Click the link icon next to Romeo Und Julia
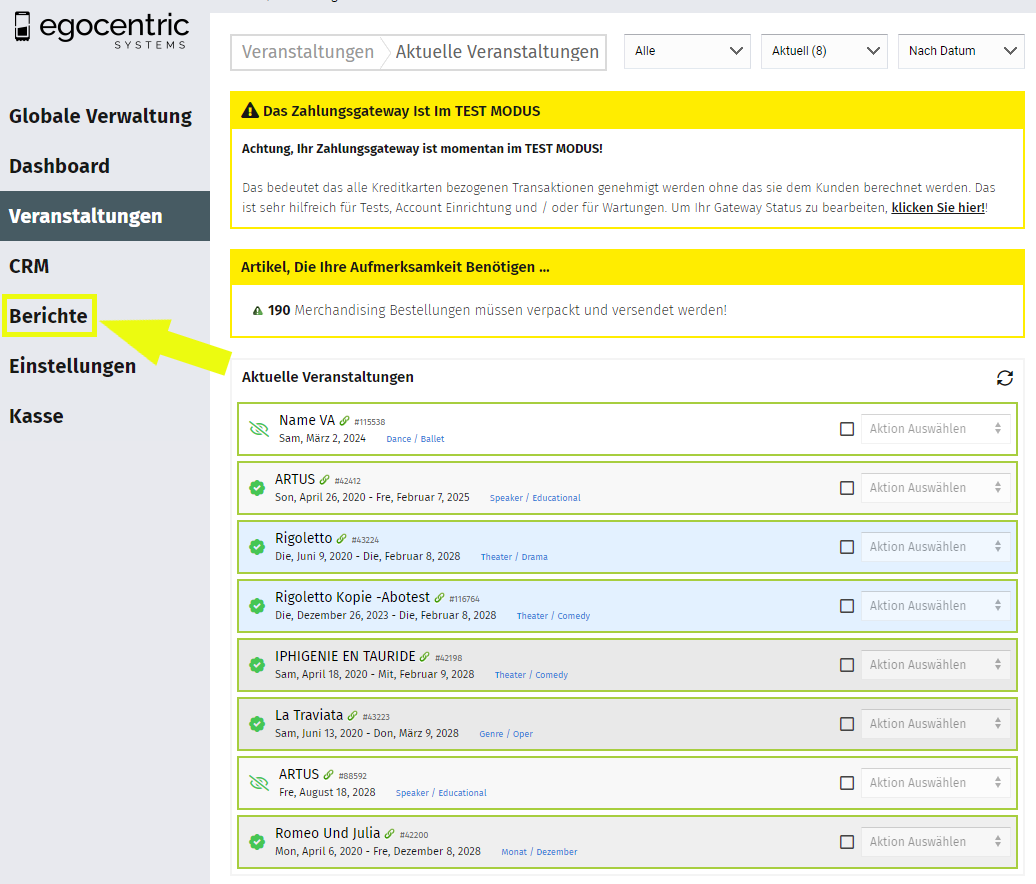1036x884 pixels. point(390,834)
